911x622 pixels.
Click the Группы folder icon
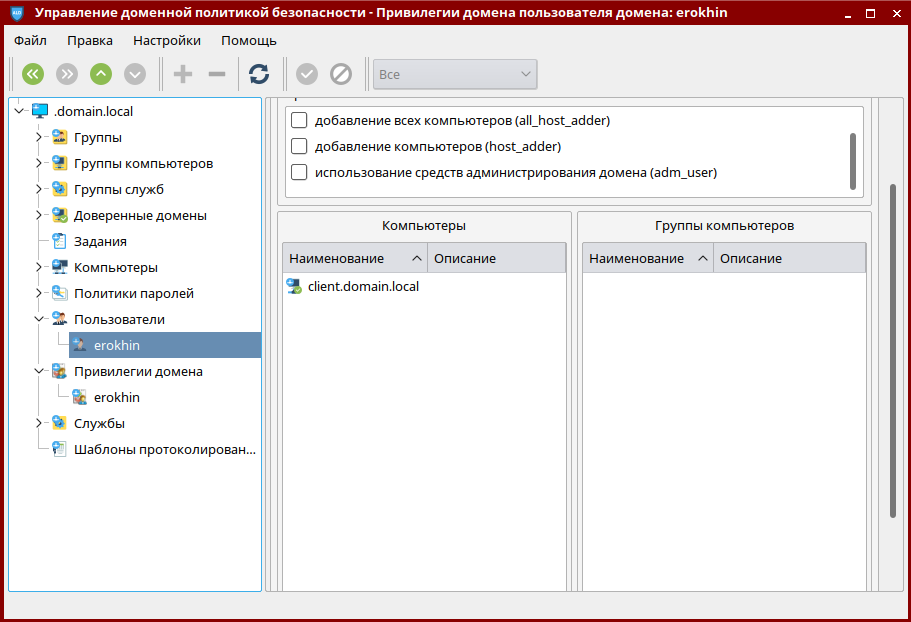(x=59, y=137)
